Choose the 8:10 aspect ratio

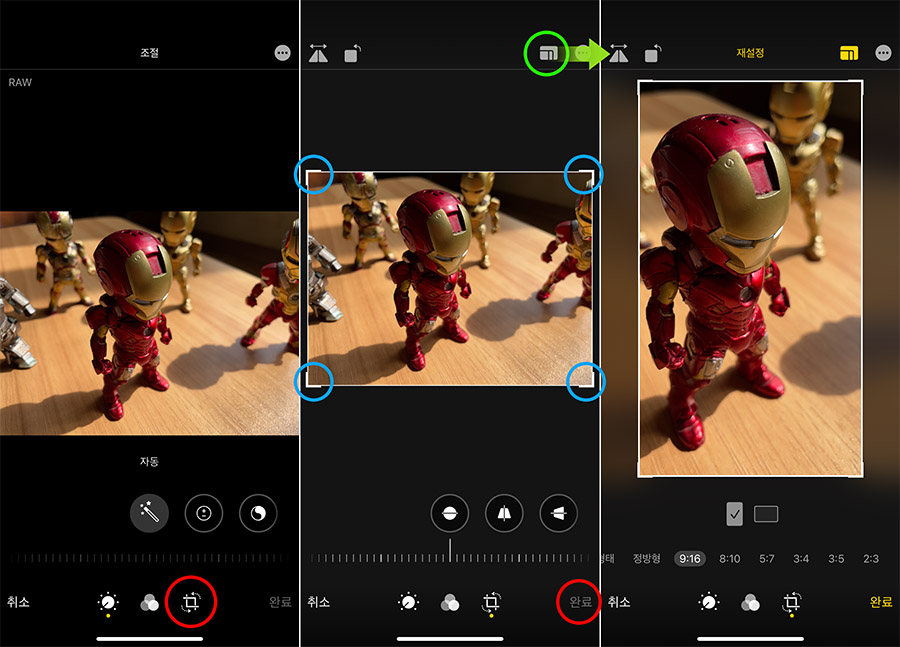(x=730, y=559)
